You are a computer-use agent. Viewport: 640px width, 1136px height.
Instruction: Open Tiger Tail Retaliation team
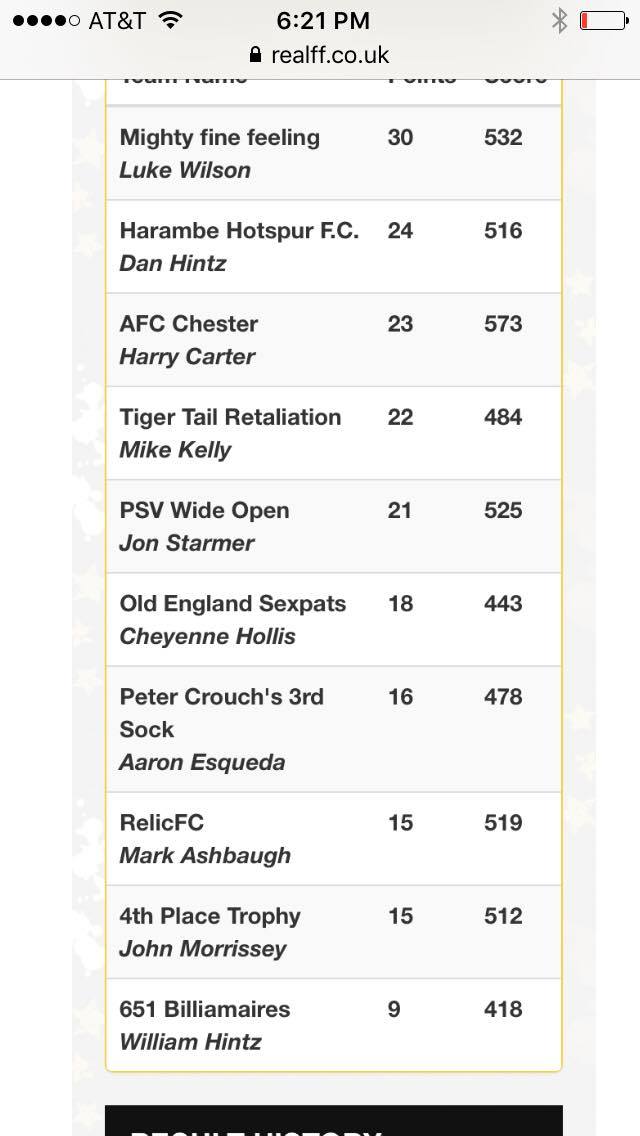[230, 417]
